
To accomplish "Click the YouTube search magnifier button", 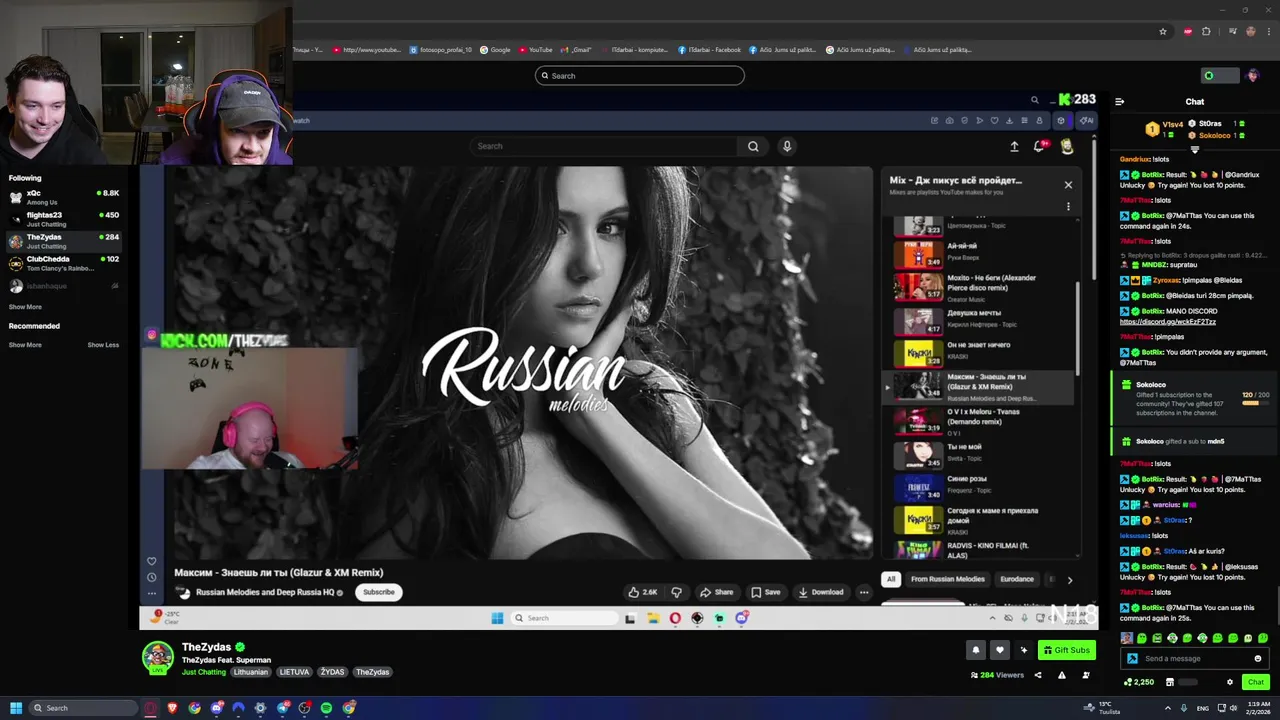I will pos(753,146).
